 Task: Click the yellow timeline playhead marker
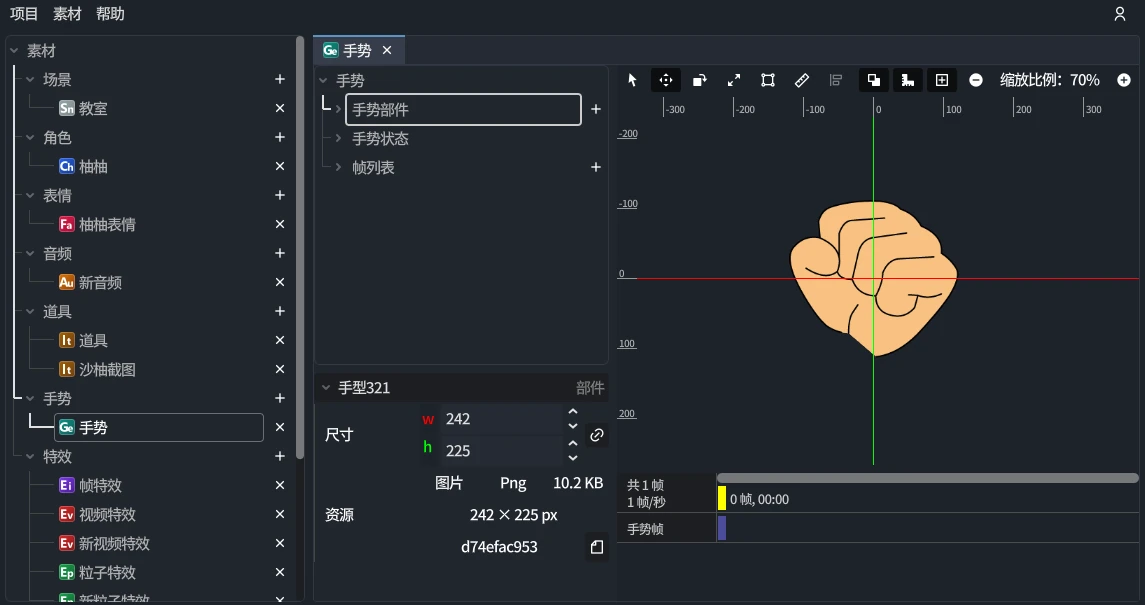tap(721, 498)
